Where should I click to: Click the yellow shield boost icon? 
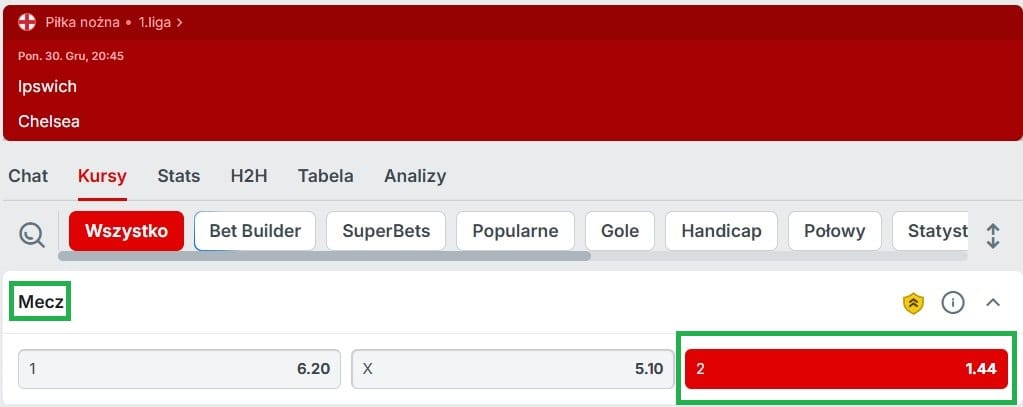(x=913, y=303)
